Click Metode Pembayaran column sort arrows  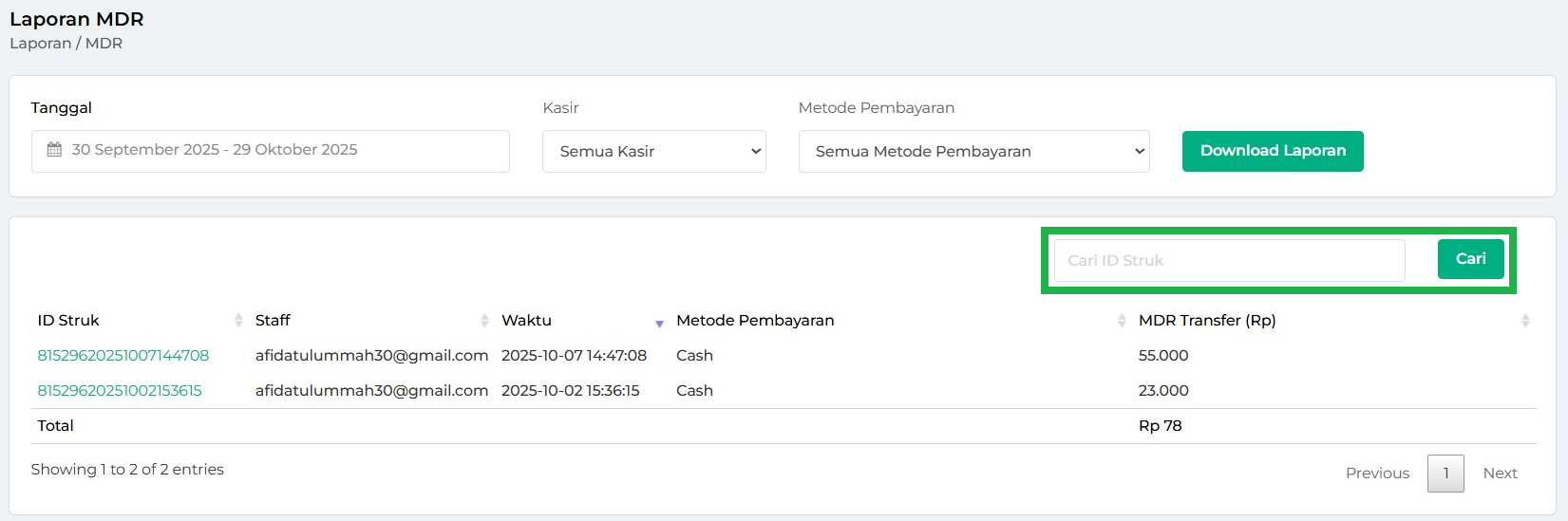(1122, 321)
